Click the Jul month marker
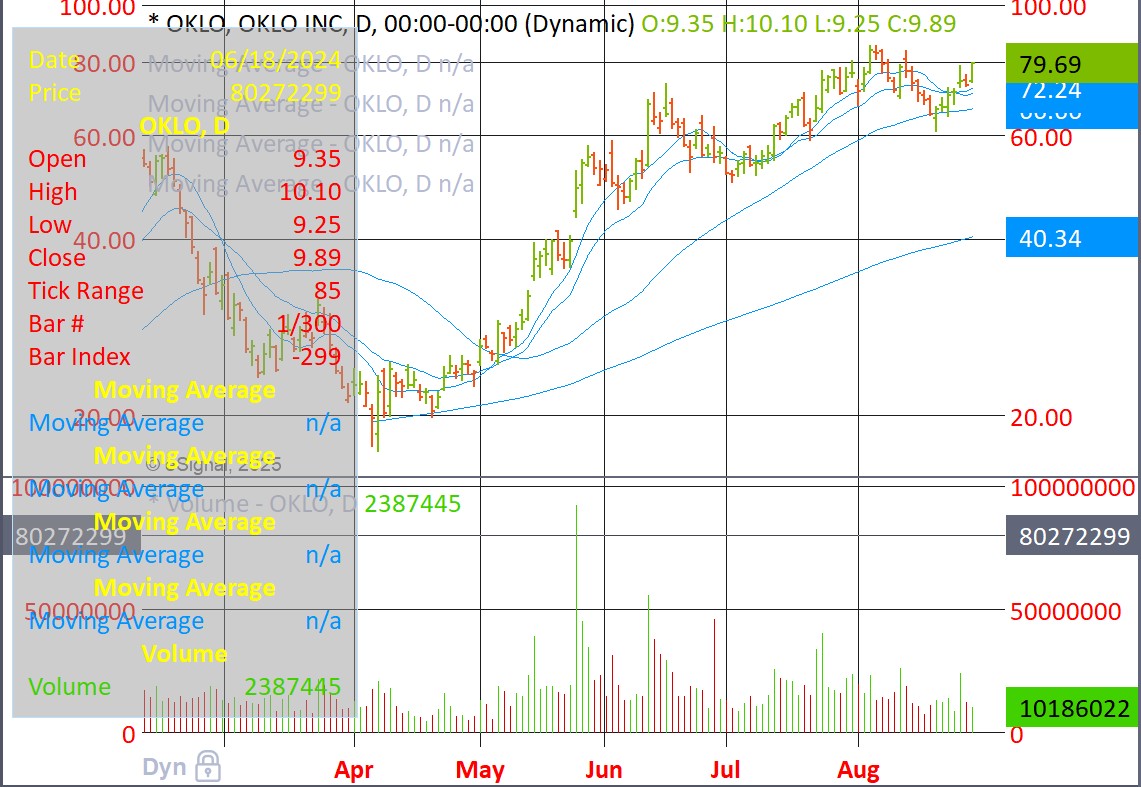This screenshot has height=787, width=1141. (x=725, y=770)
